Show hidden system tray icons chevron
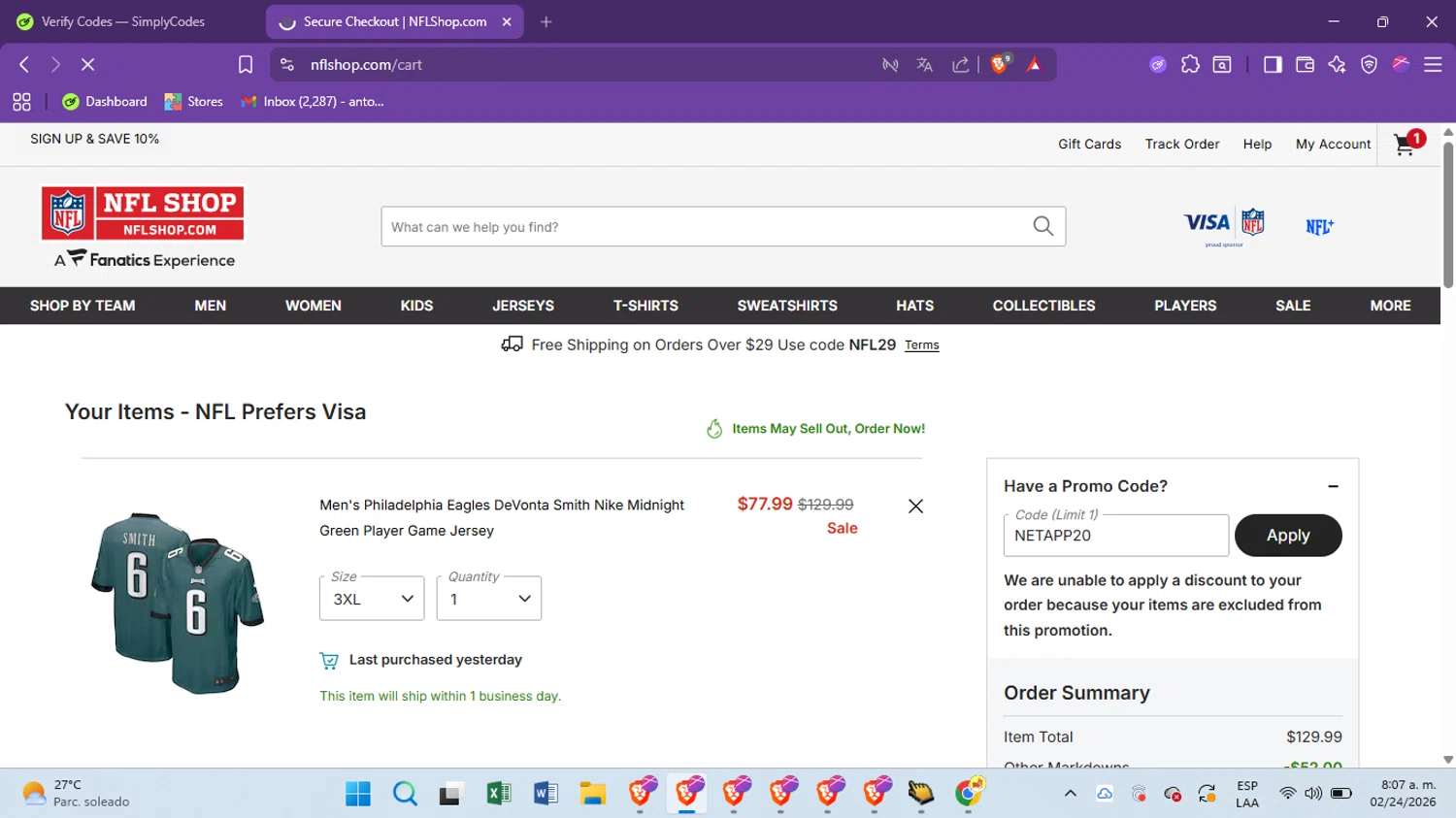1456x818 pixels. point(1071,793)
